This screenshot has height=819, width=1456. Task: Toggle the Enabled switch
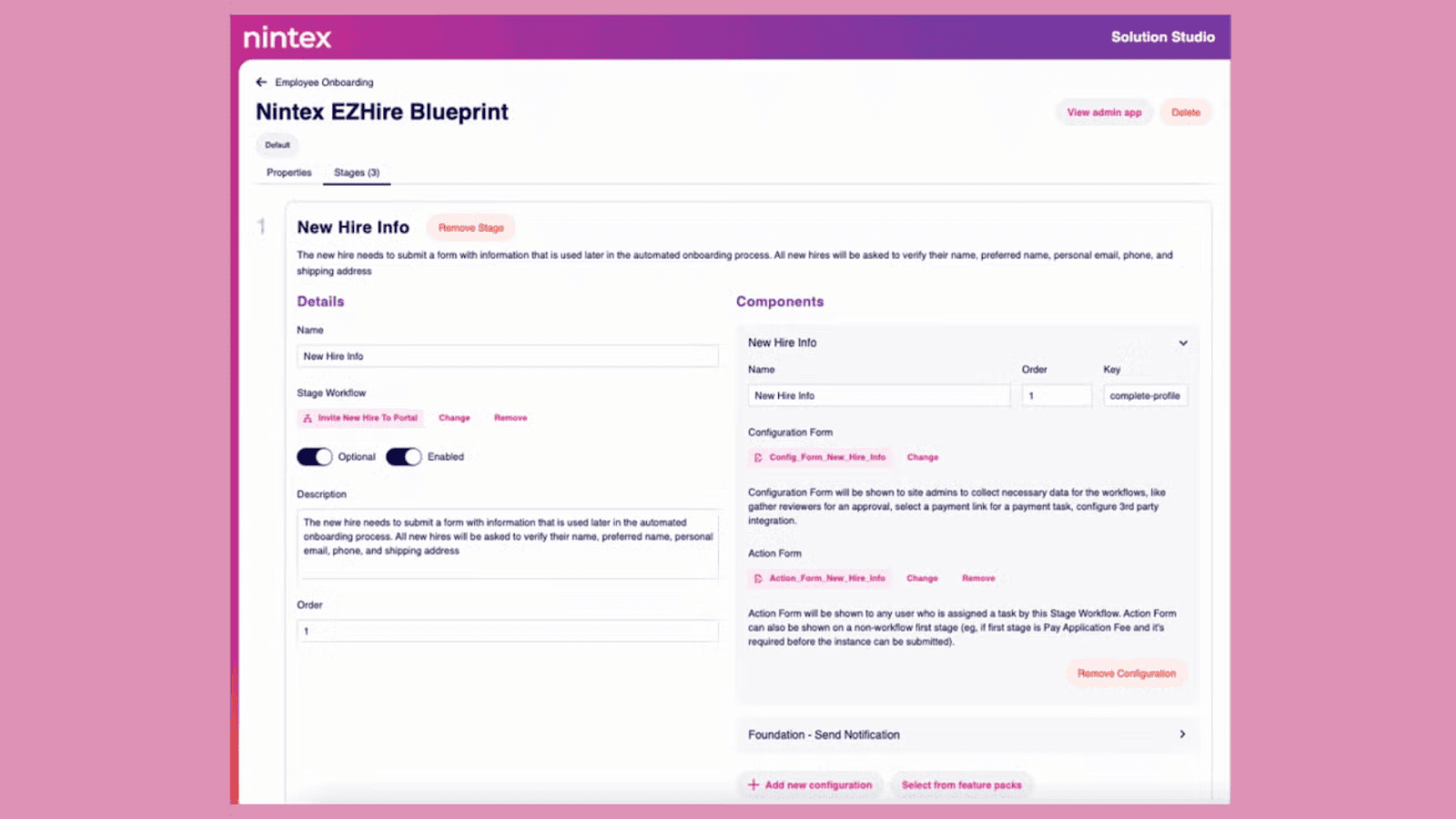(x=404, y=457)
